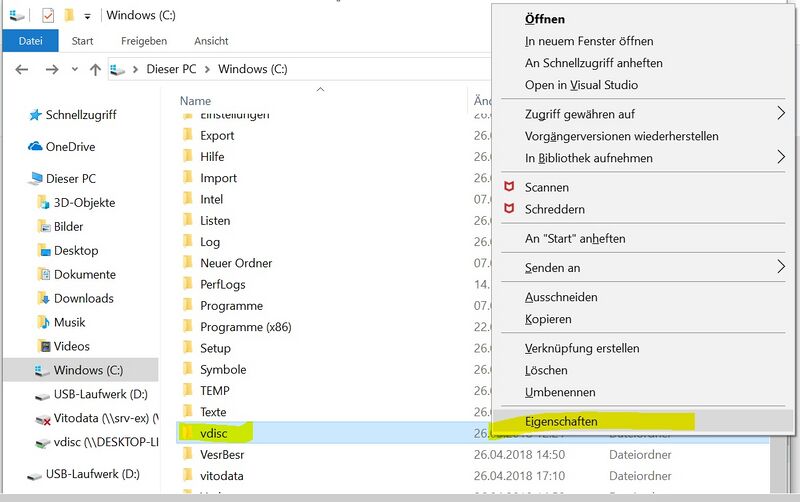Open the quick access toolbar dropdown arrow
This screenshot has height=502, width=800.
point(88,16)
